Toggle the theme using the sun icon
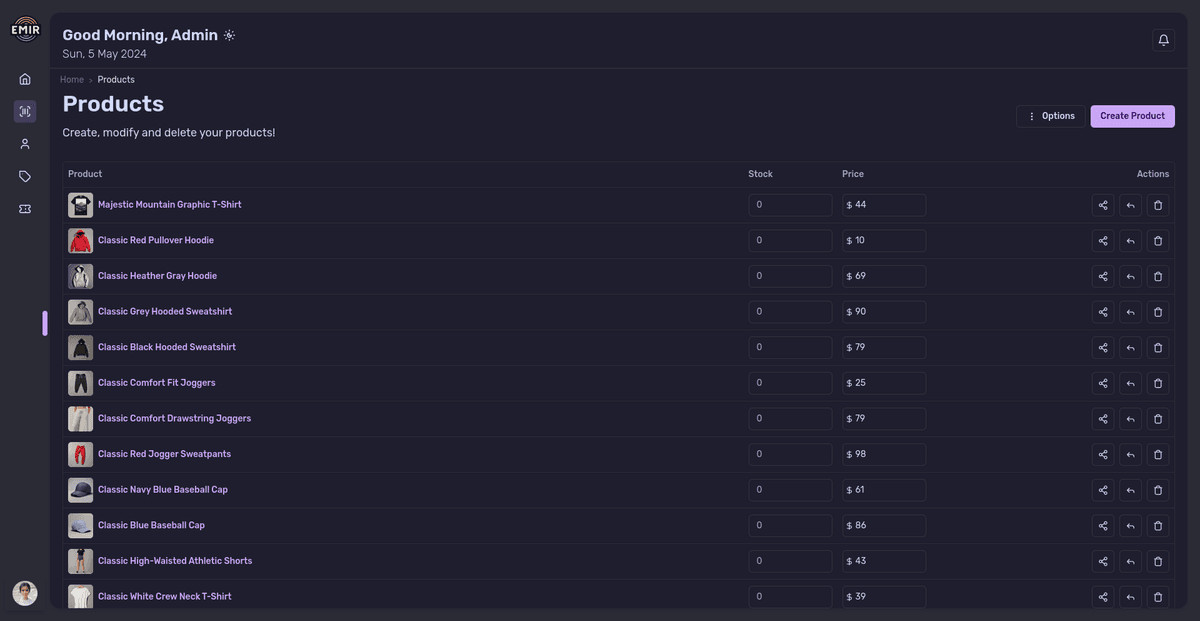 click(228, 34)
